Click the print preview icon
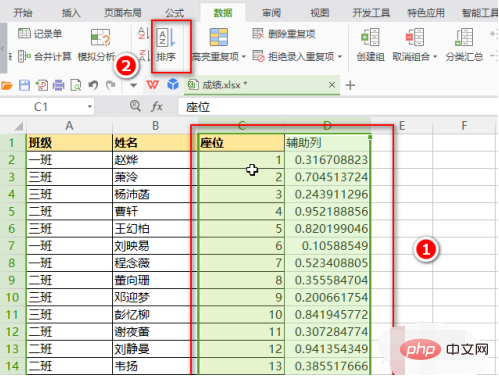 click(x=76, y=85)
